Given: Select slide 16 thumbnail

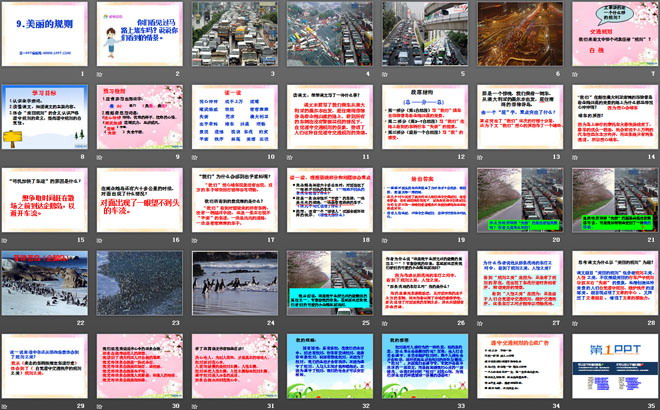Looking at the screenshot, I should click(140, 200).
